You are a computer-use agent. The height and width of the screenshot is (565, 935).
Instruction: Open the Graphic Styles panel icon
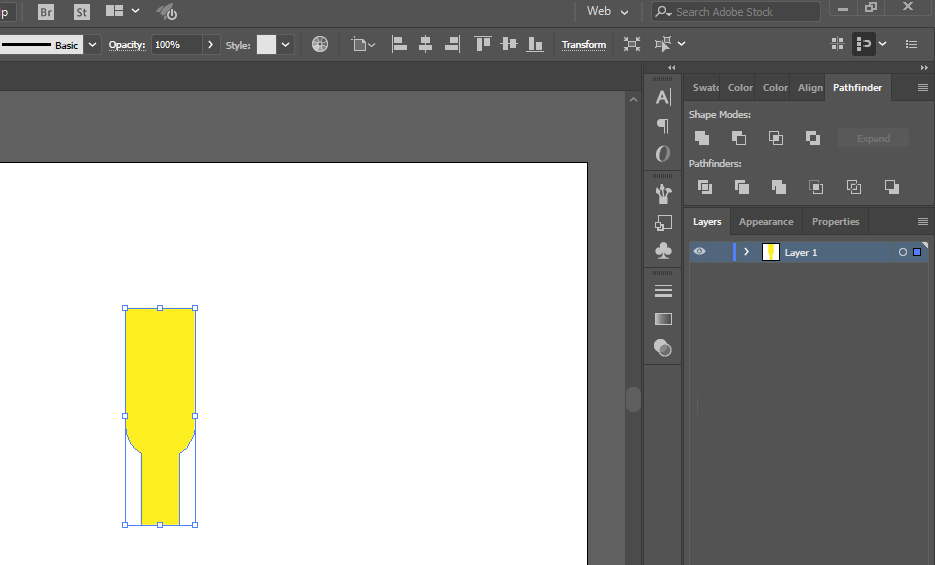(x=663, y=223)
